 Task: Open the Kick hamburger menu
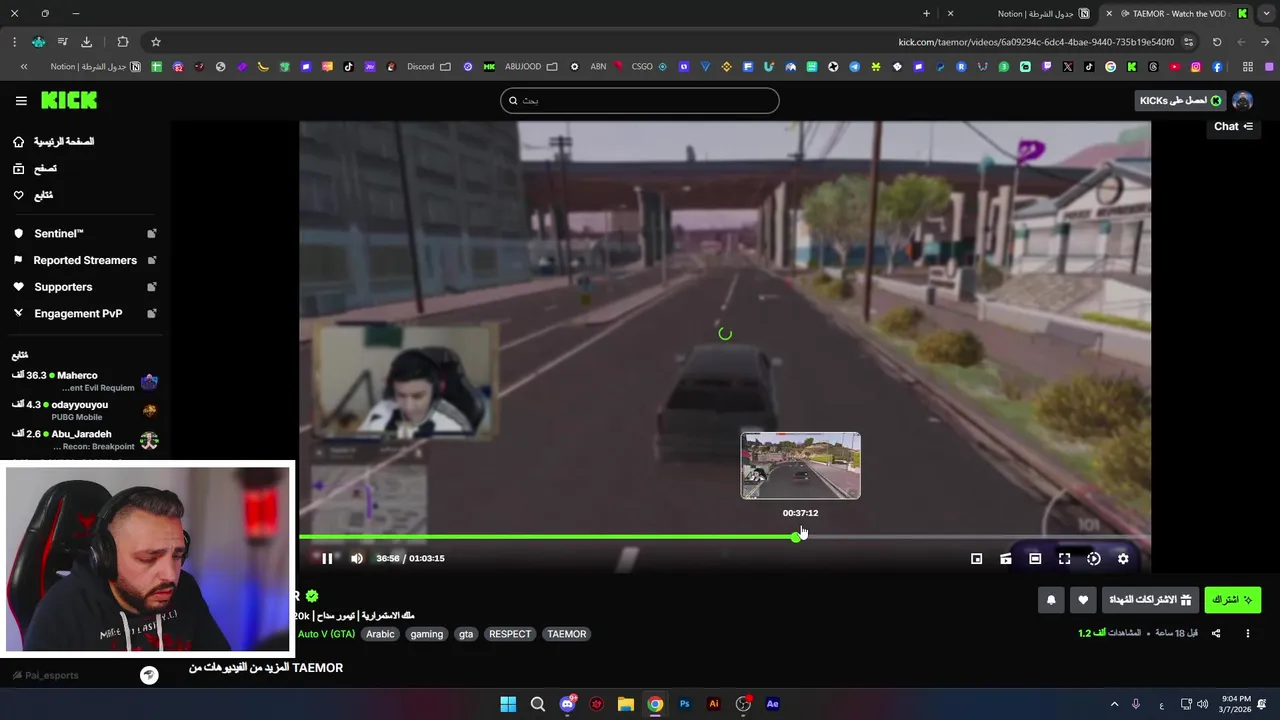click(21, 100)
